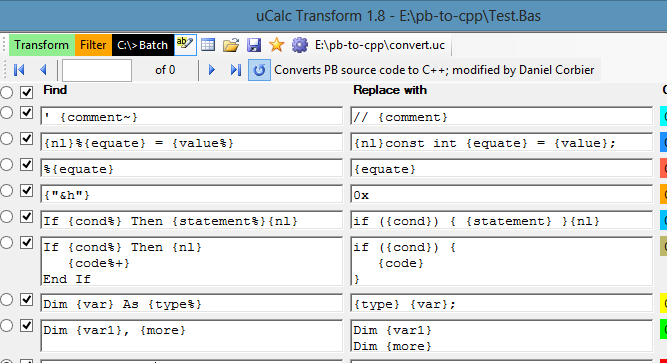Switch to the Filter tab

pyautogui.click(x=93, y=45)
